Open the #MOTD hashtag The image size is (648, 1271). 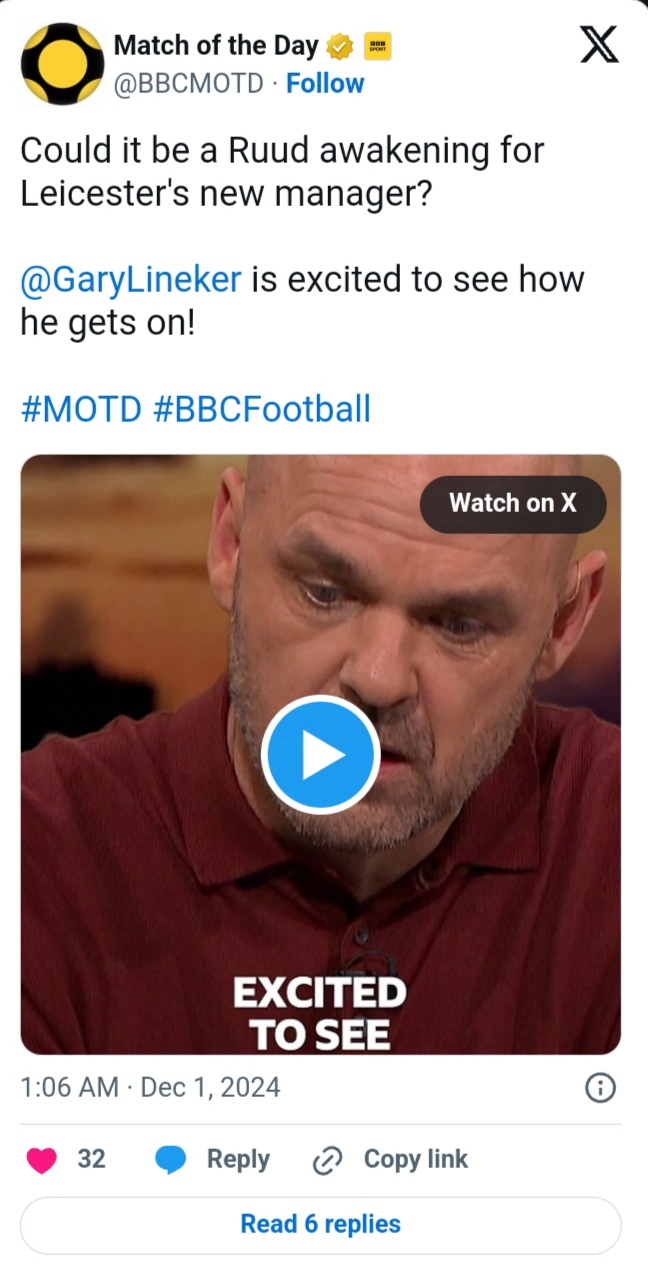click(81, 408)
